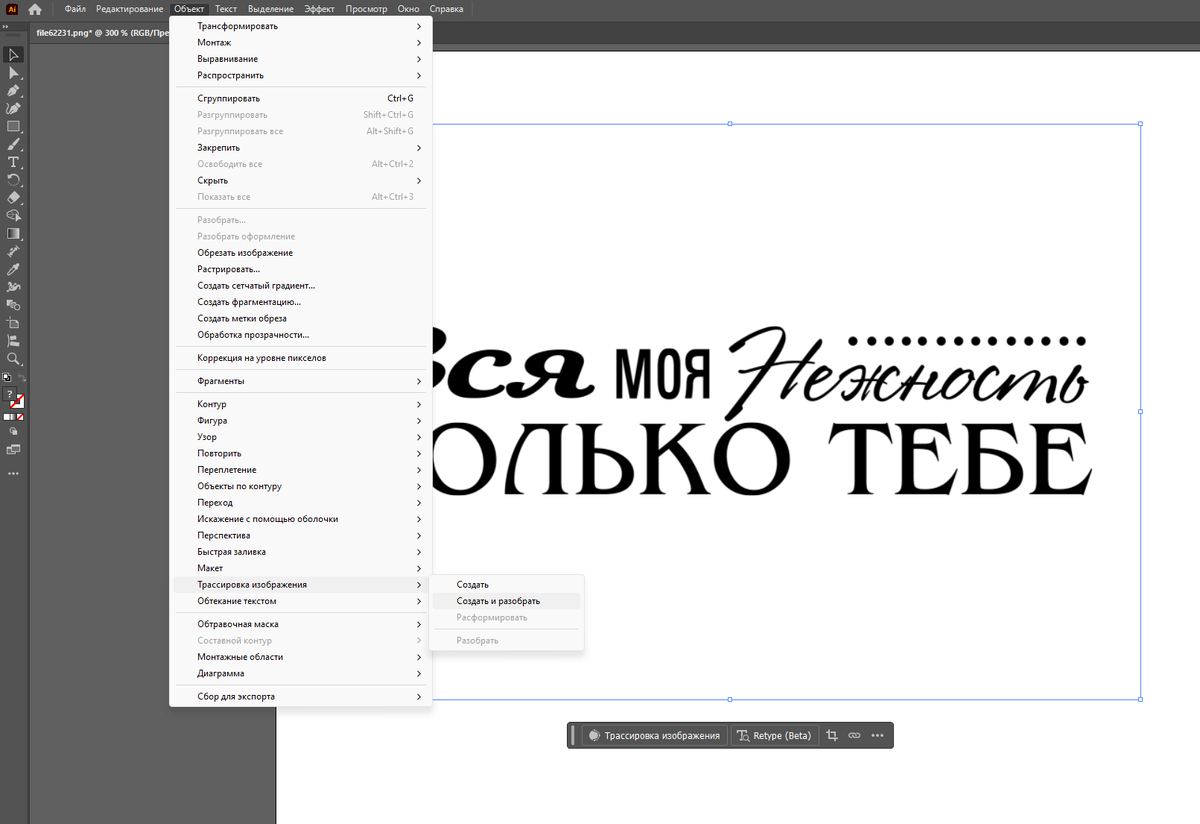The width and height of the screenshot is (1200, 824).
Task: Choose Создать и разобрать in tracing submenu
Action: [x=506, y=601]
